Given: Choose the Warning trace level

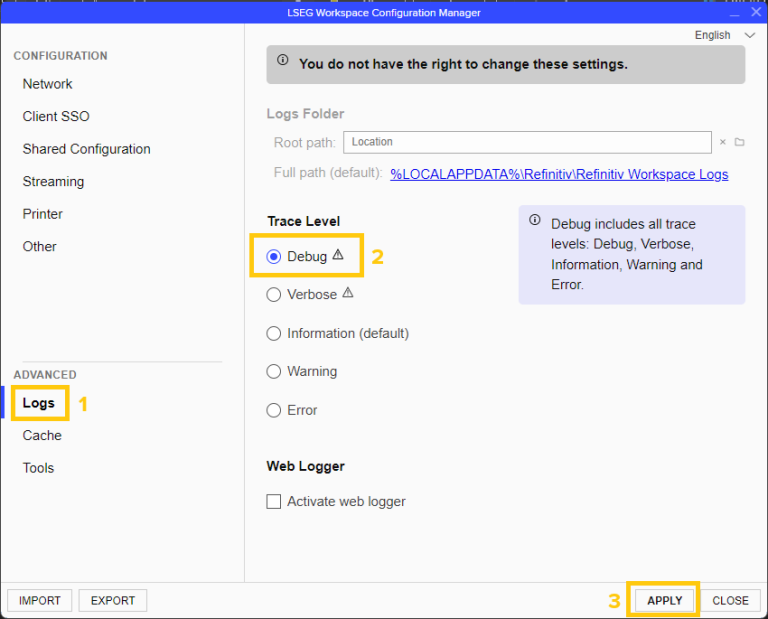Looking at the screenshot, I should coord(274,372).
